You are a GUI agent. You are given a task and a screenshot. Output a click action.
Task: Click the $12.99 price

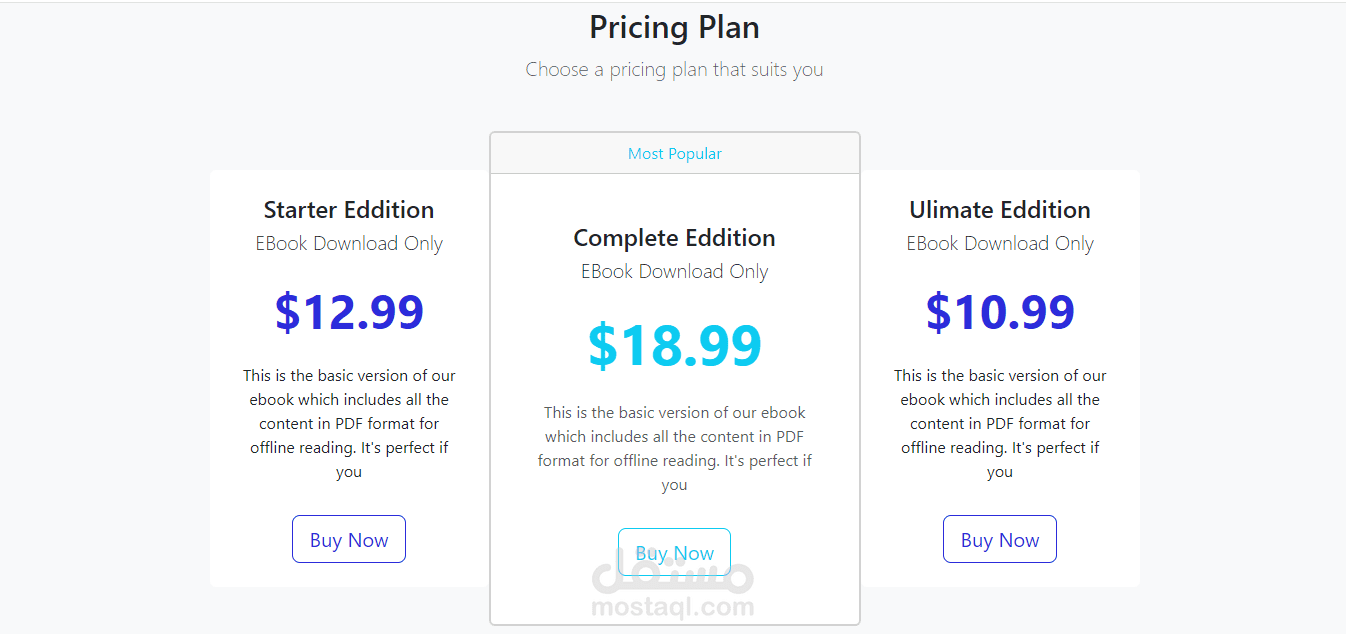pyautogui.click(x=349, y=312)
